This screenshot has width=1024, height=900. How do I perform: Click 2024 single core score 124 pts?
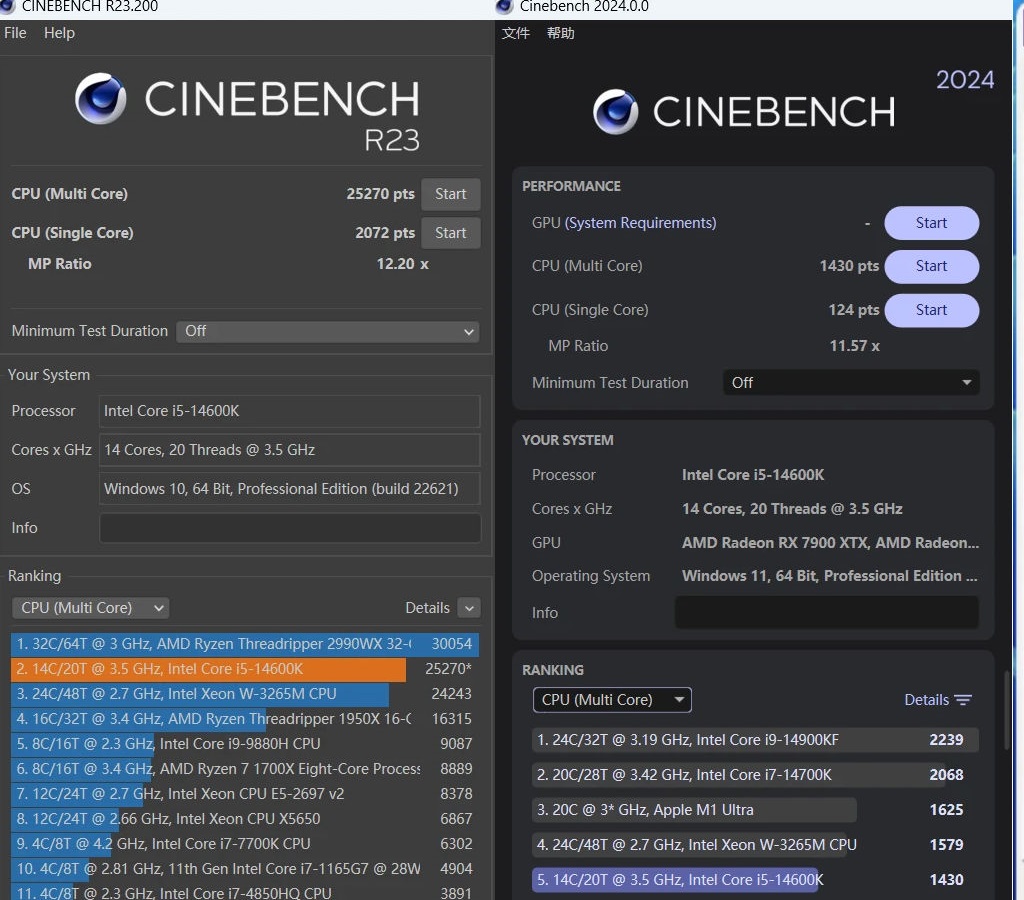pos(854,310)
